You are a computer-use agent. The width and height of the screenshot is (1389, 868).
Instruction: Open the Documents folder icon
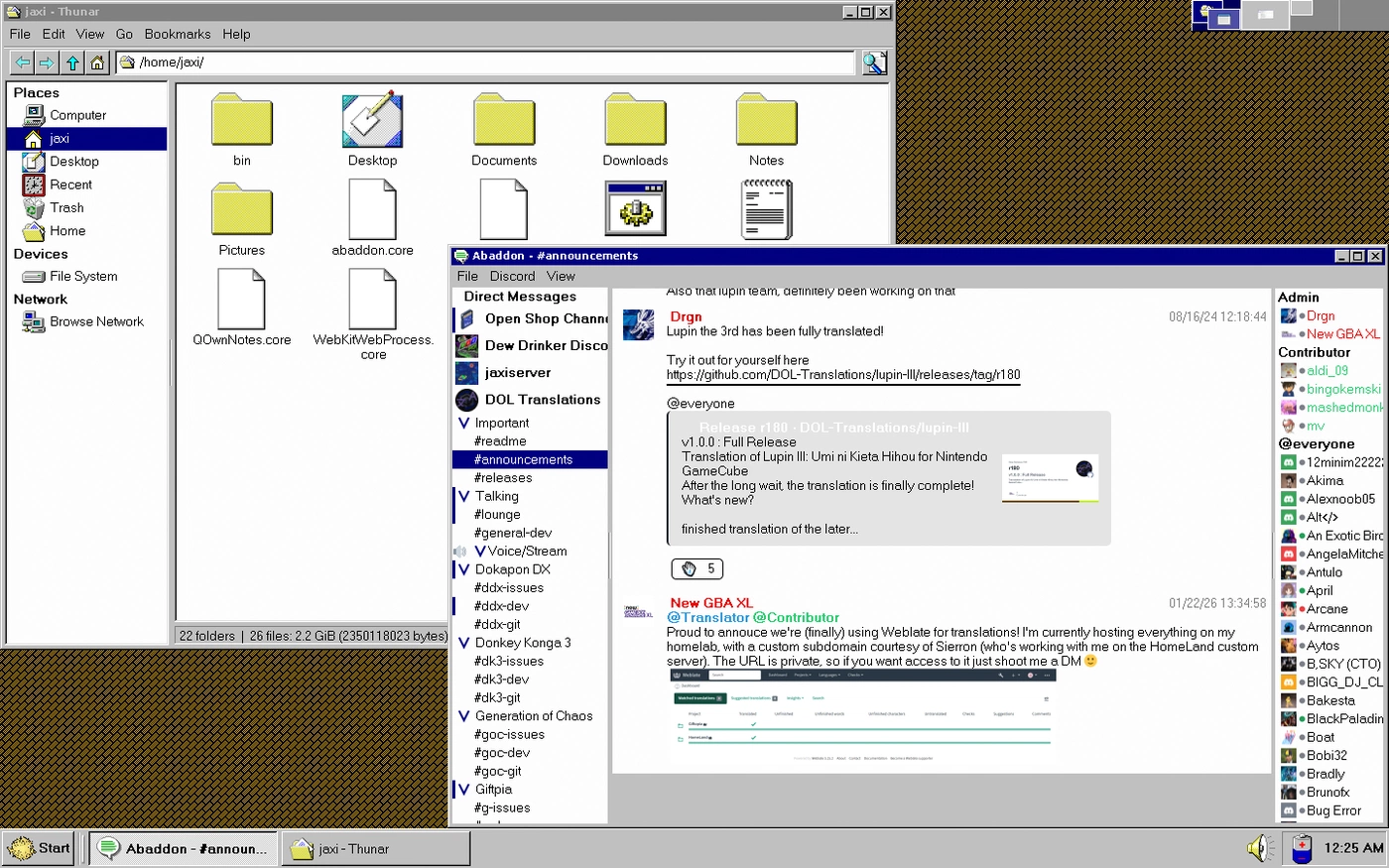point(504,120)
